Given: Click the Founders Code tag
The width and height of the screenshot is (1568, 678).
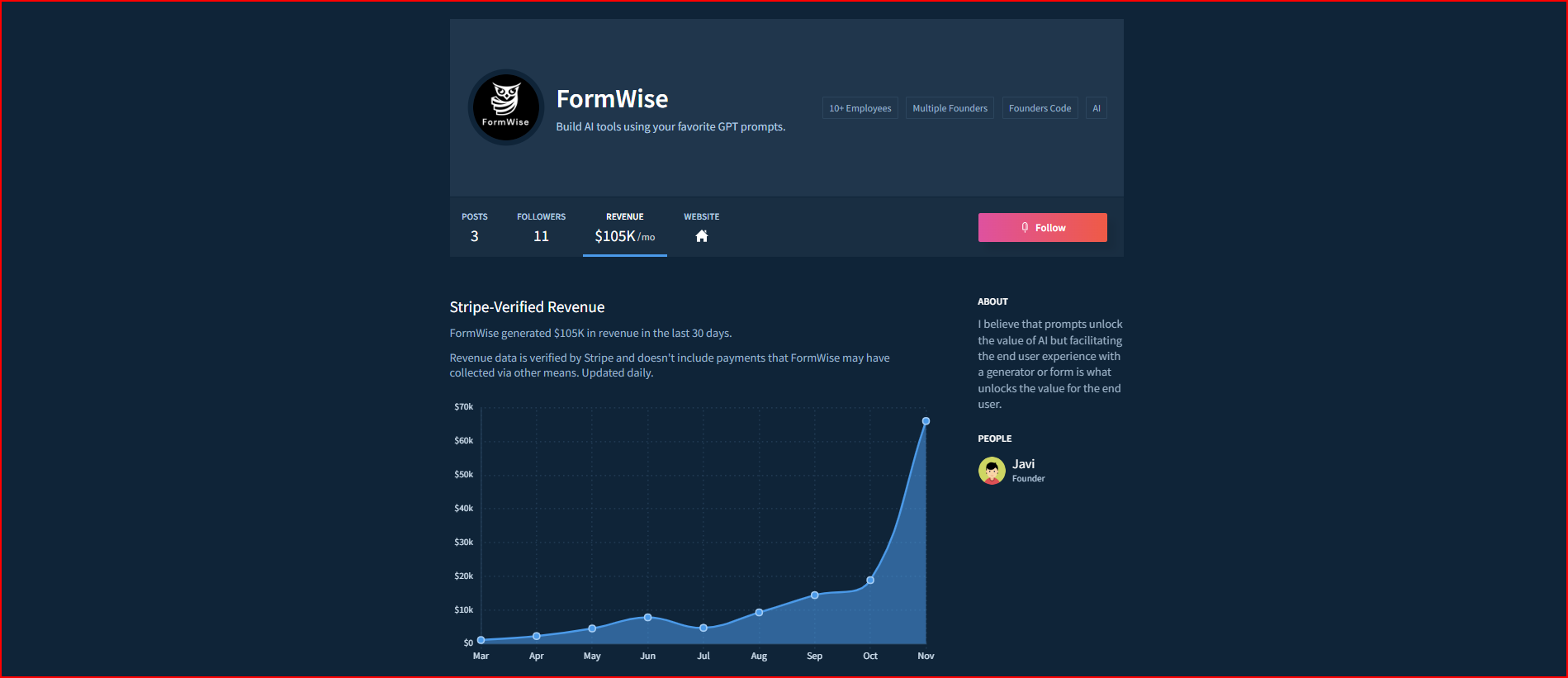Looking at the screenshot, I should coord(1040,108).
